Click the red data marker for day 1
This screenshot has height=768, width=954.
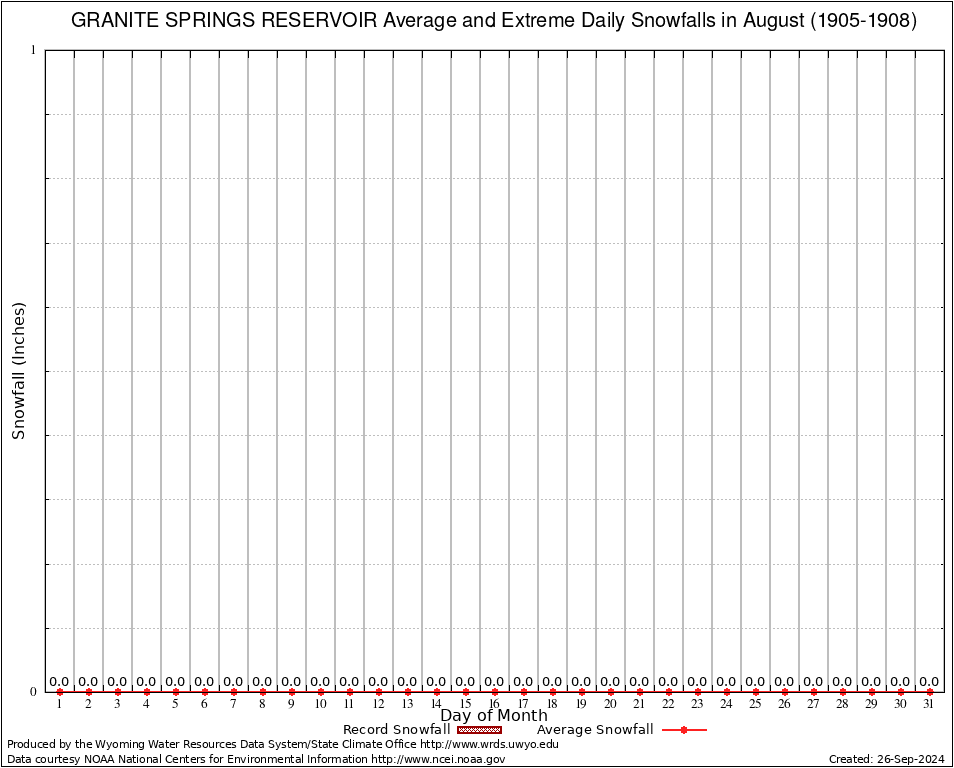[60, 692]
